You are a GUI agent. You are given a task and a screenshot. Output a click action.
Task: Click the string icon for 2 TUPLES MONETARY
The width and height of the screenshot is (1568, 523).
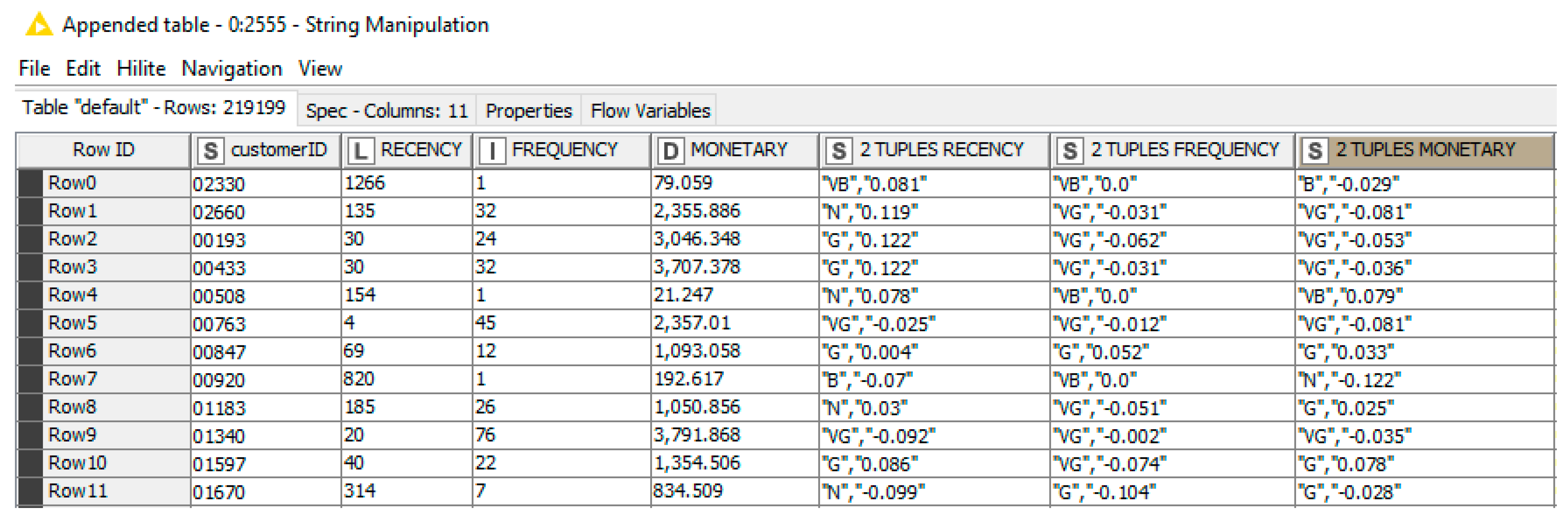(x=1315, y=150)
